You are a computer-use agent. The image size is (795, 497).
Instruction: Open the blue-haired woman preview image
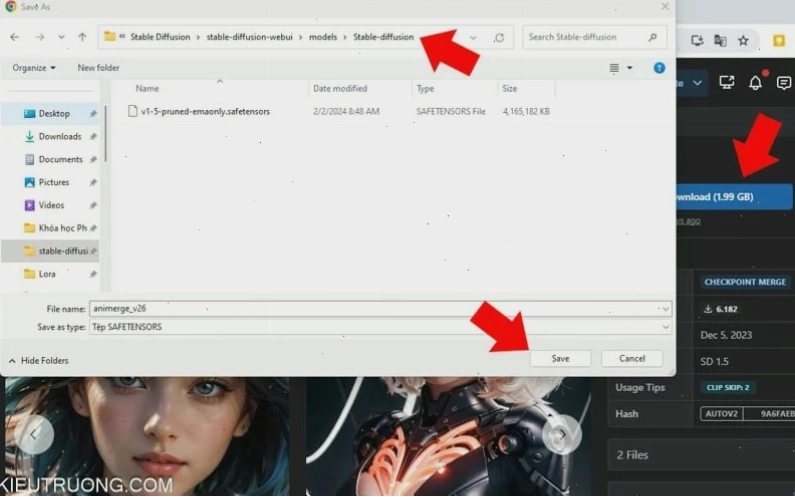click(147, 436)
